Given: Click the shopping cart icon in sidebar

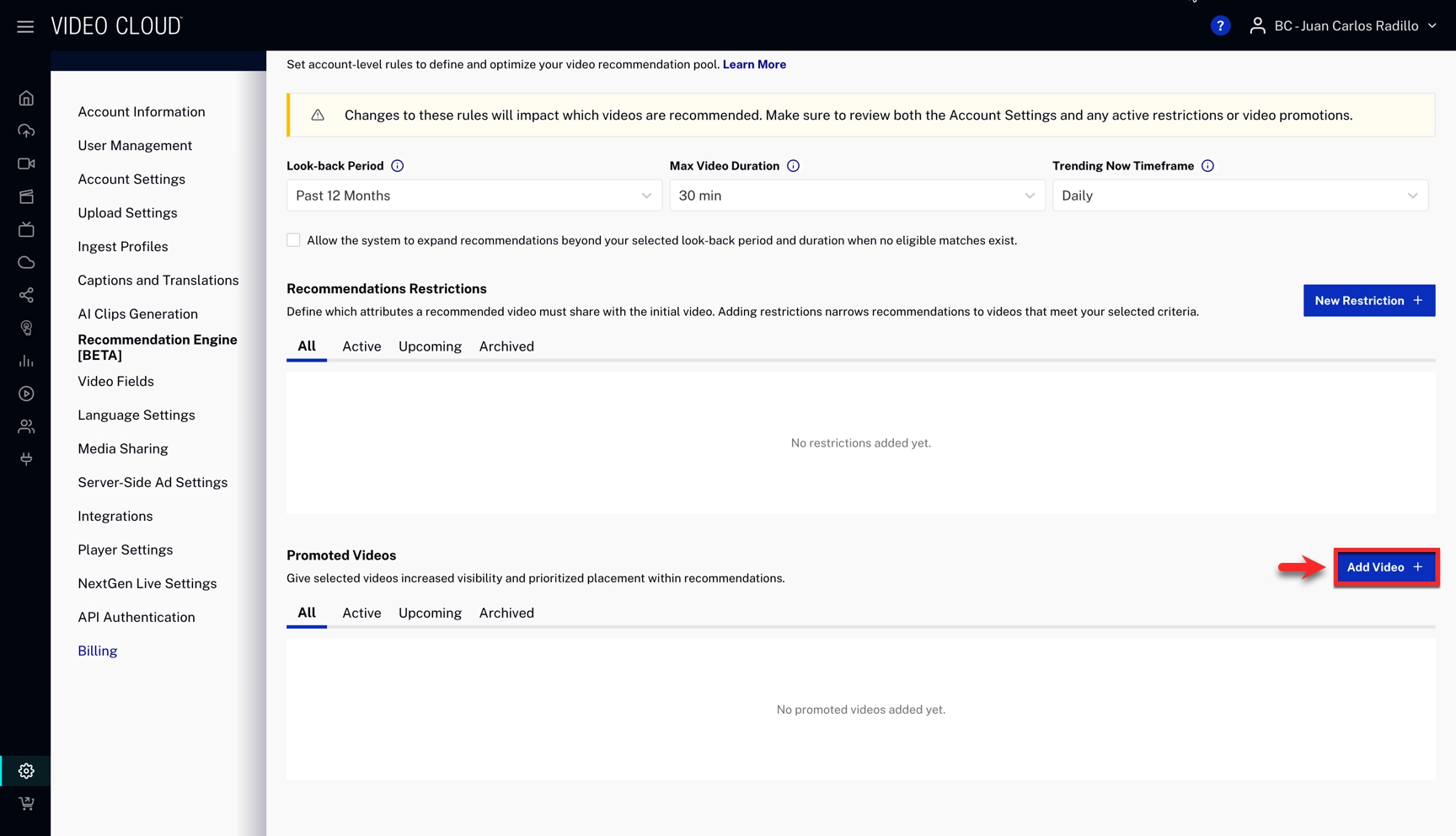Looking at the screenshot, I should coord(26,803).
